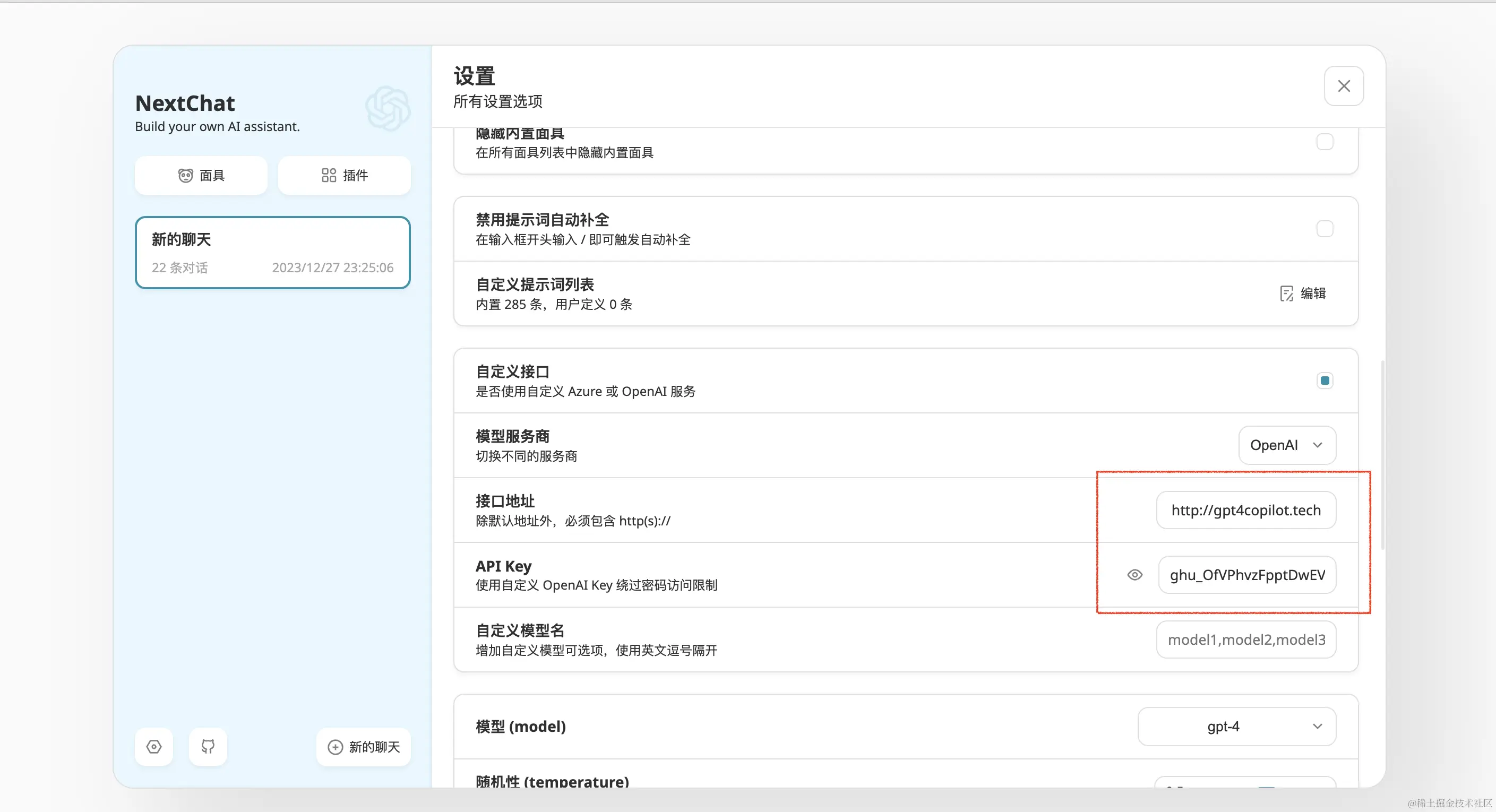Uncheck the custom endpoint (自定义接口) checkbox
Viewport: 1496px width, 812px height.
click(x=1324, y=381)
